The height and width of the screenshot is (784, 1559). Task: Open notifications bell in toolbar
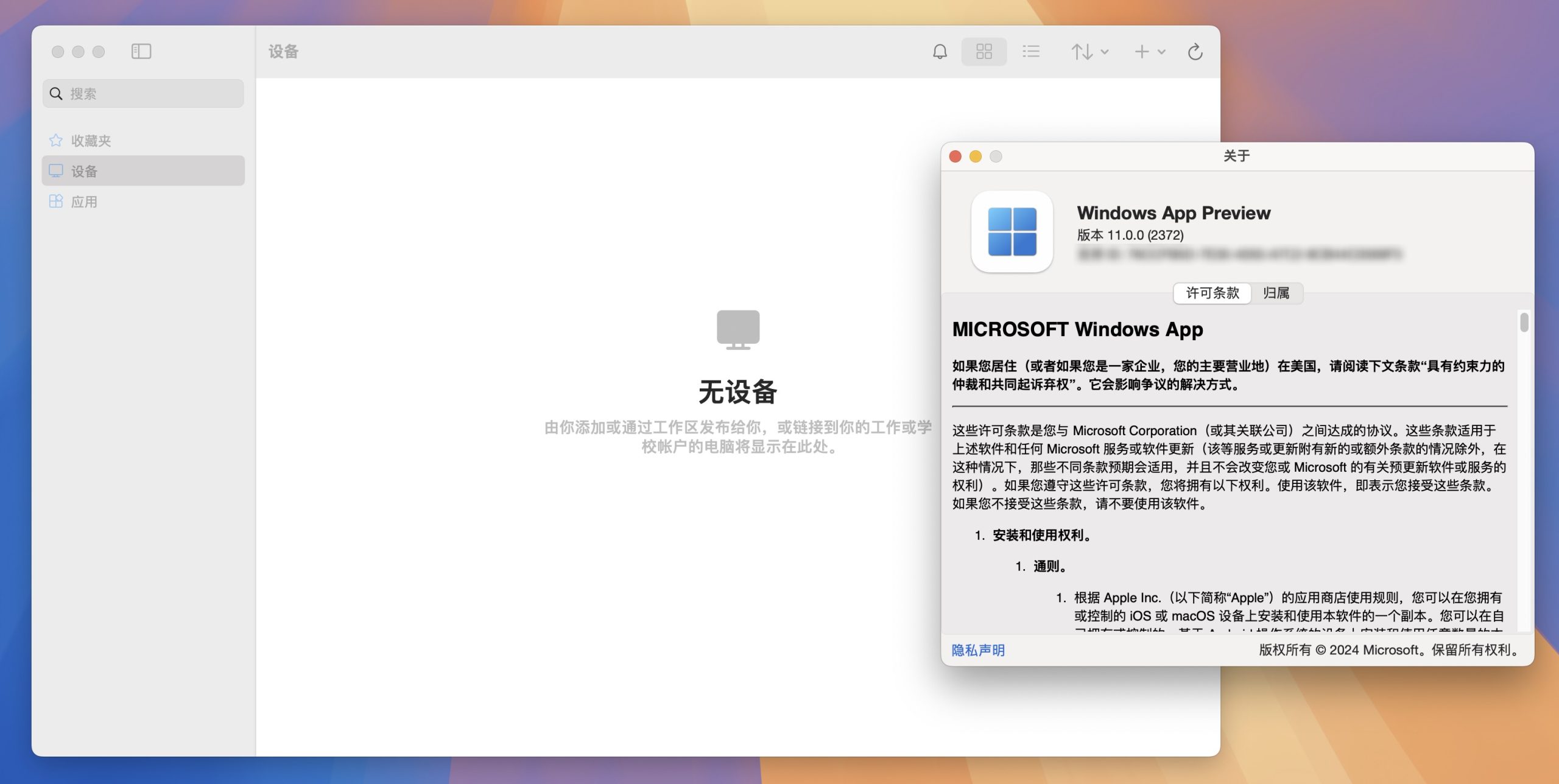click(940, 52)
